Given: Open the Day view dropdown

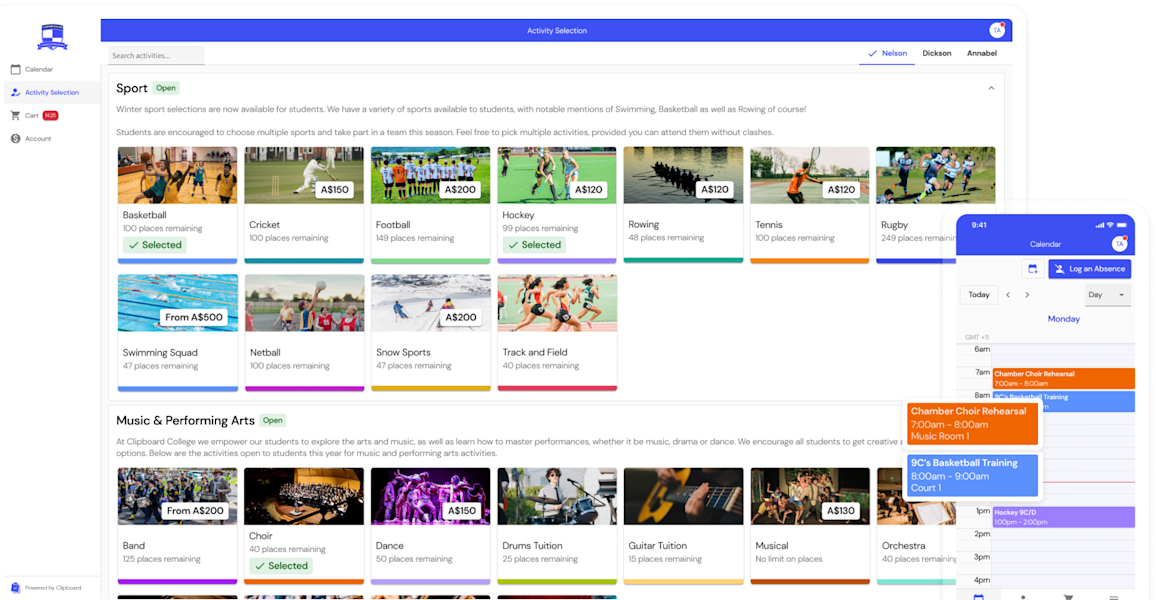Looking at the screenshot, I should (1107, 295).
